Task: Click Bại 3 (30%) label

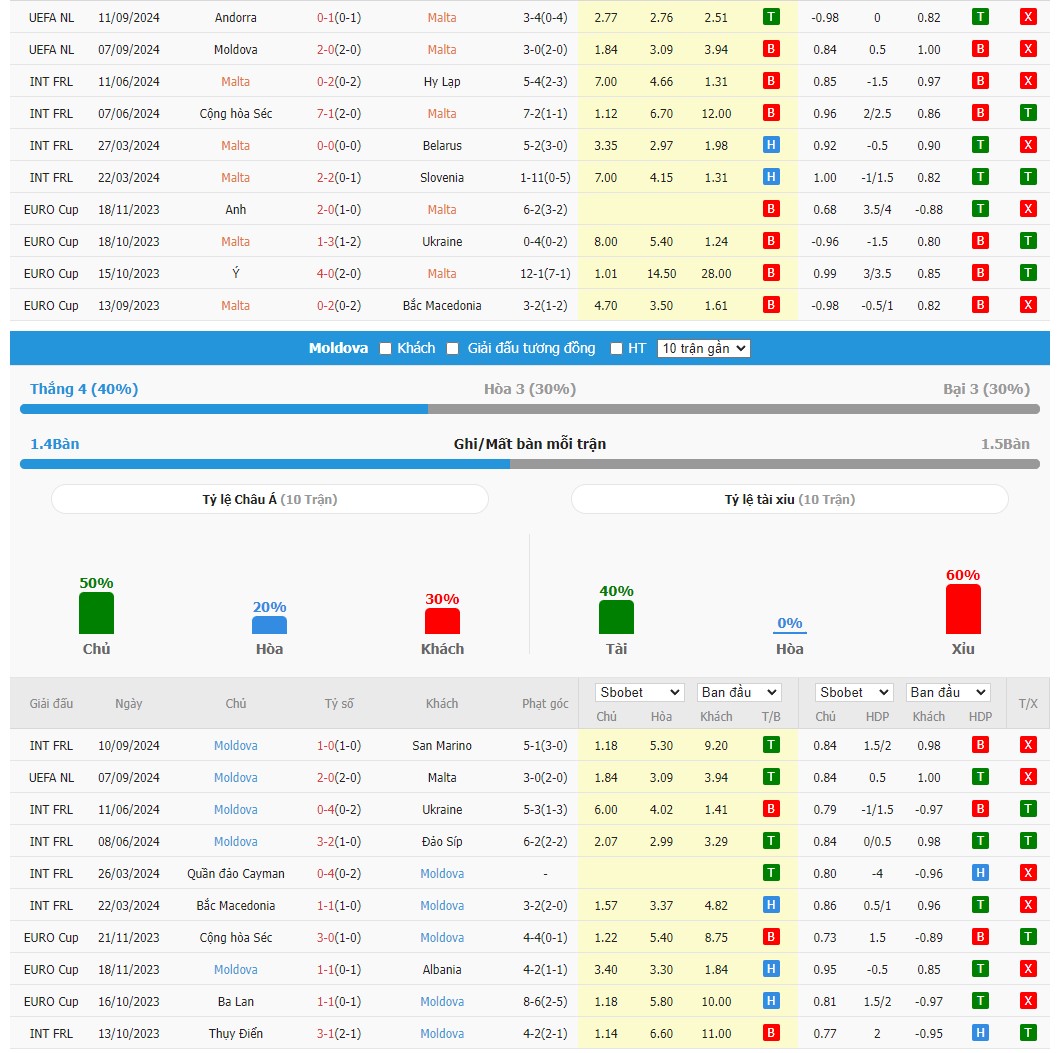Action: pyautogui.click(x=986, y=389)
